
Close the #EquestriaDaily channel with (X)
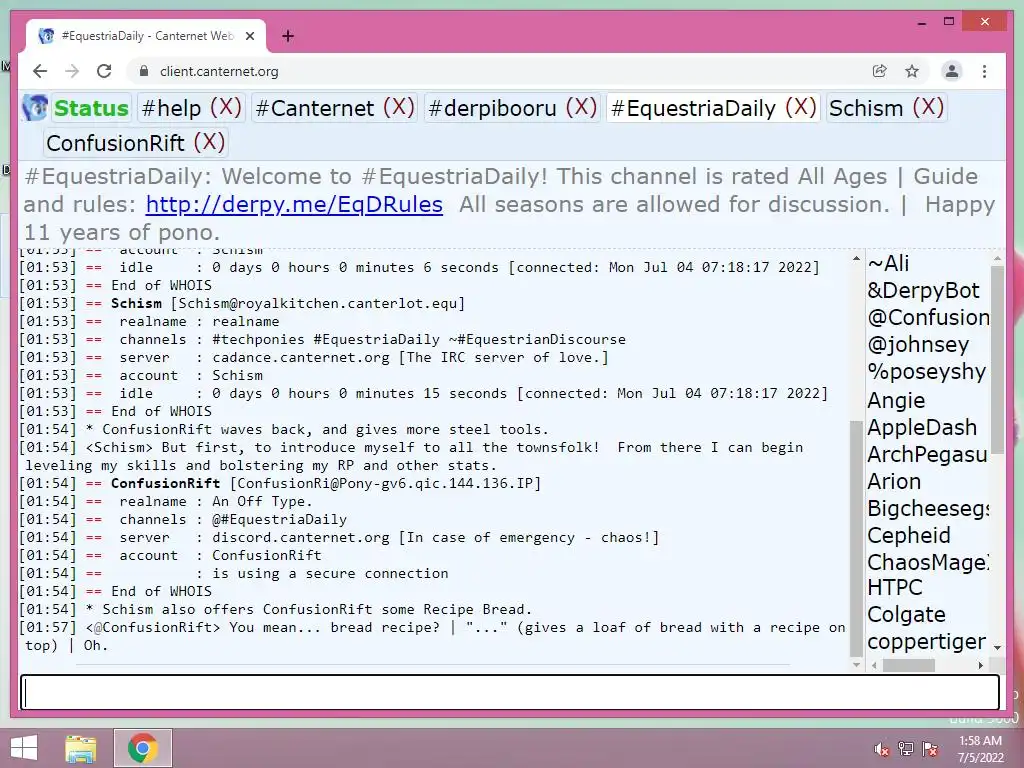801,107
